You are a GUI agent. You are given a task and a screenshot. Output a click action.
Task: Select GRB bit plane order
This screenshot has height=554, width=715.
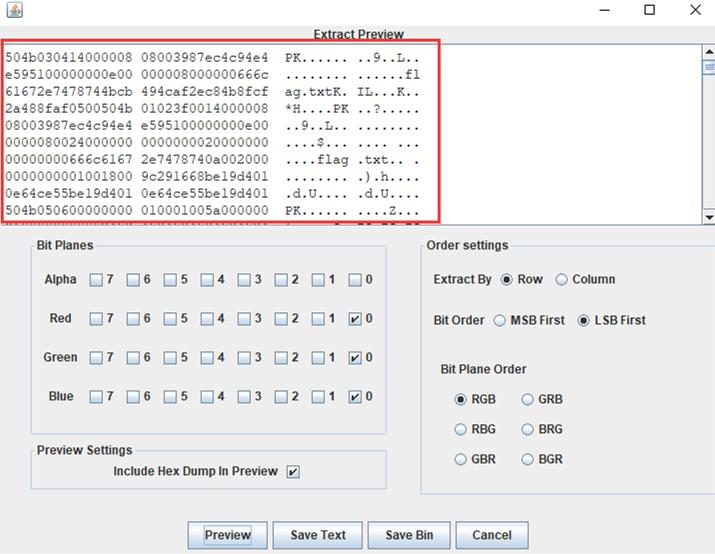point(528,399)
